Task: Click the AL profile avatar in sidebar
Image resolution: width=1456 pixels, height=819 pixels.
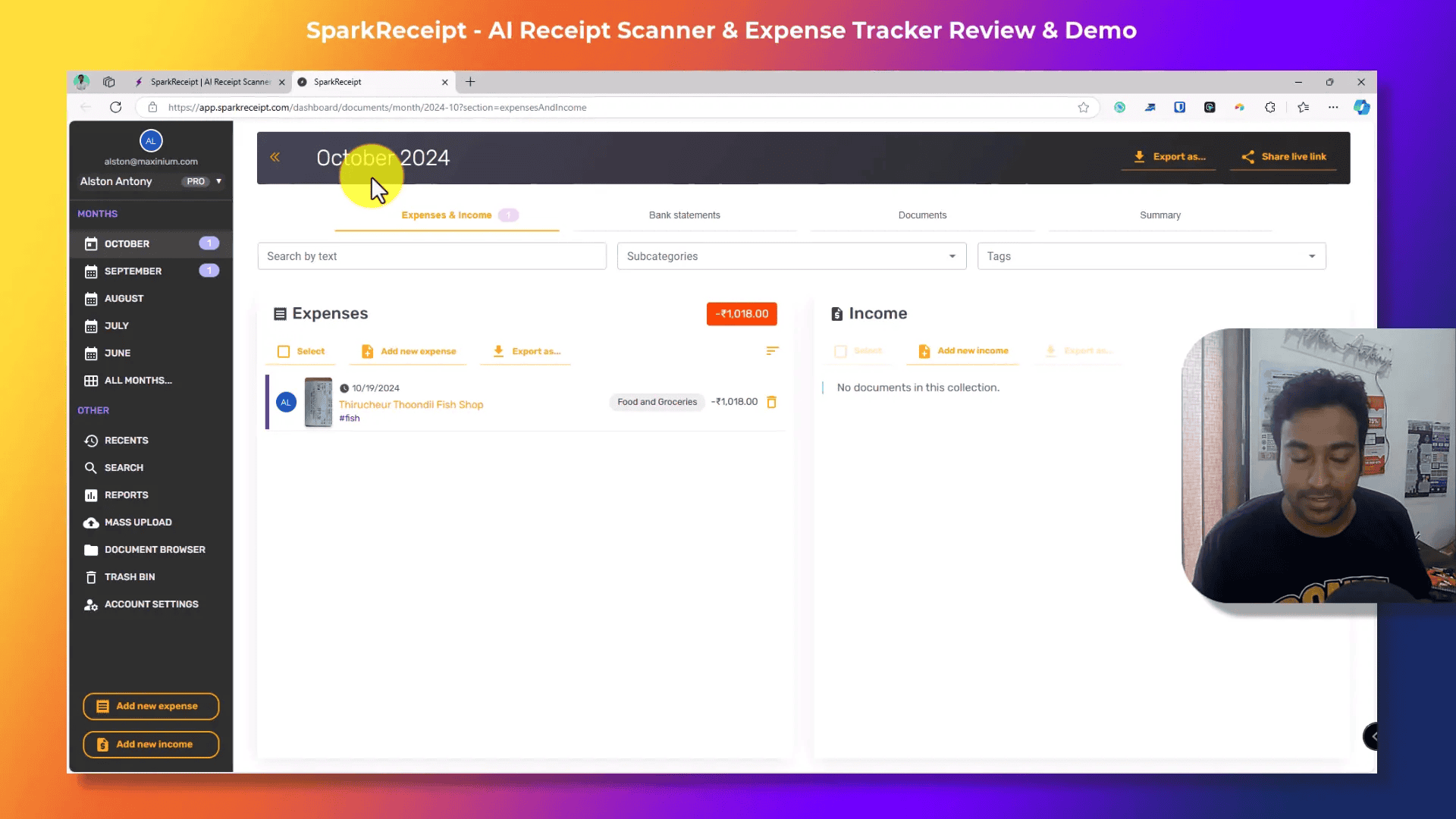Action: click(151, 140)
